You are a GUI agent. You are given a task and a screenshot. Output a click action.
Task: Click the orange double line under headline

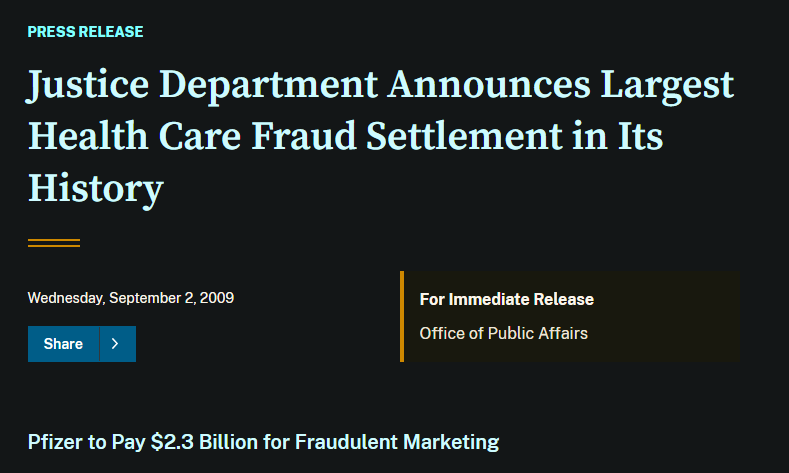click(54, 242)
